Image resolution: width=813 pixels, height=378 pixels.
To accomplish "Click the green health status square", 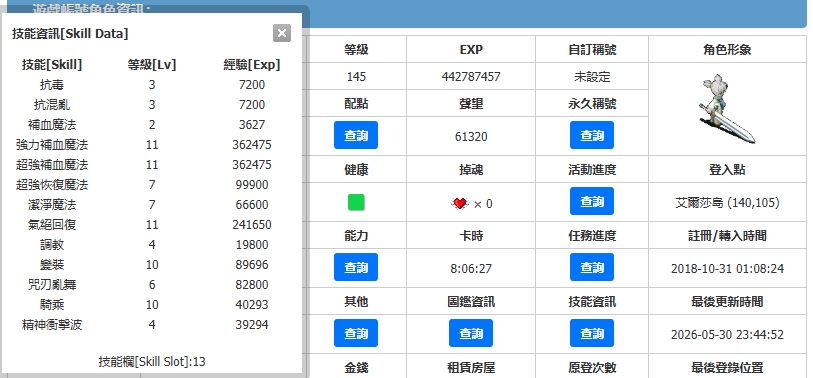I will coord(356,203).
